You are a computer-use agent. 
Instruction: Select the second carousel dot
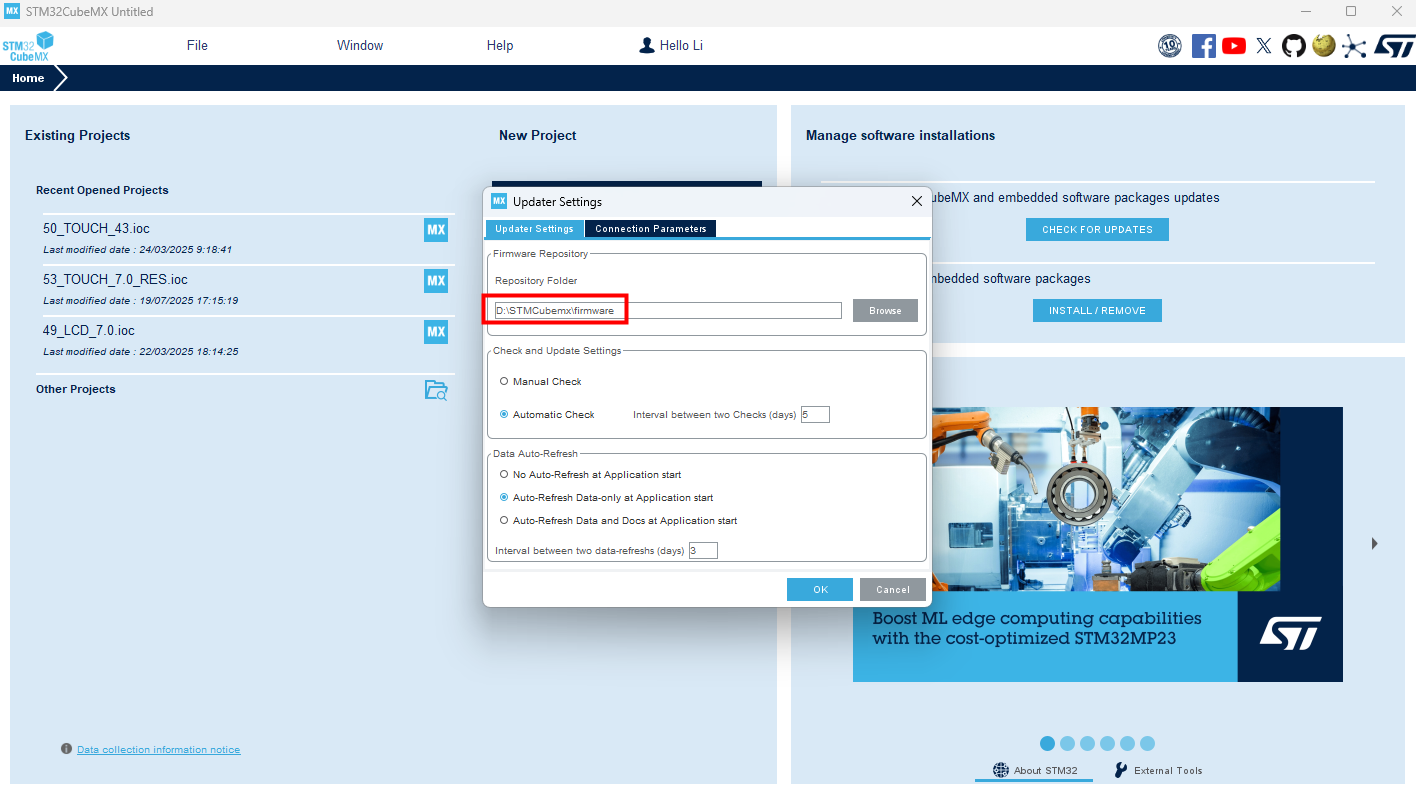tap(1067, 743)
